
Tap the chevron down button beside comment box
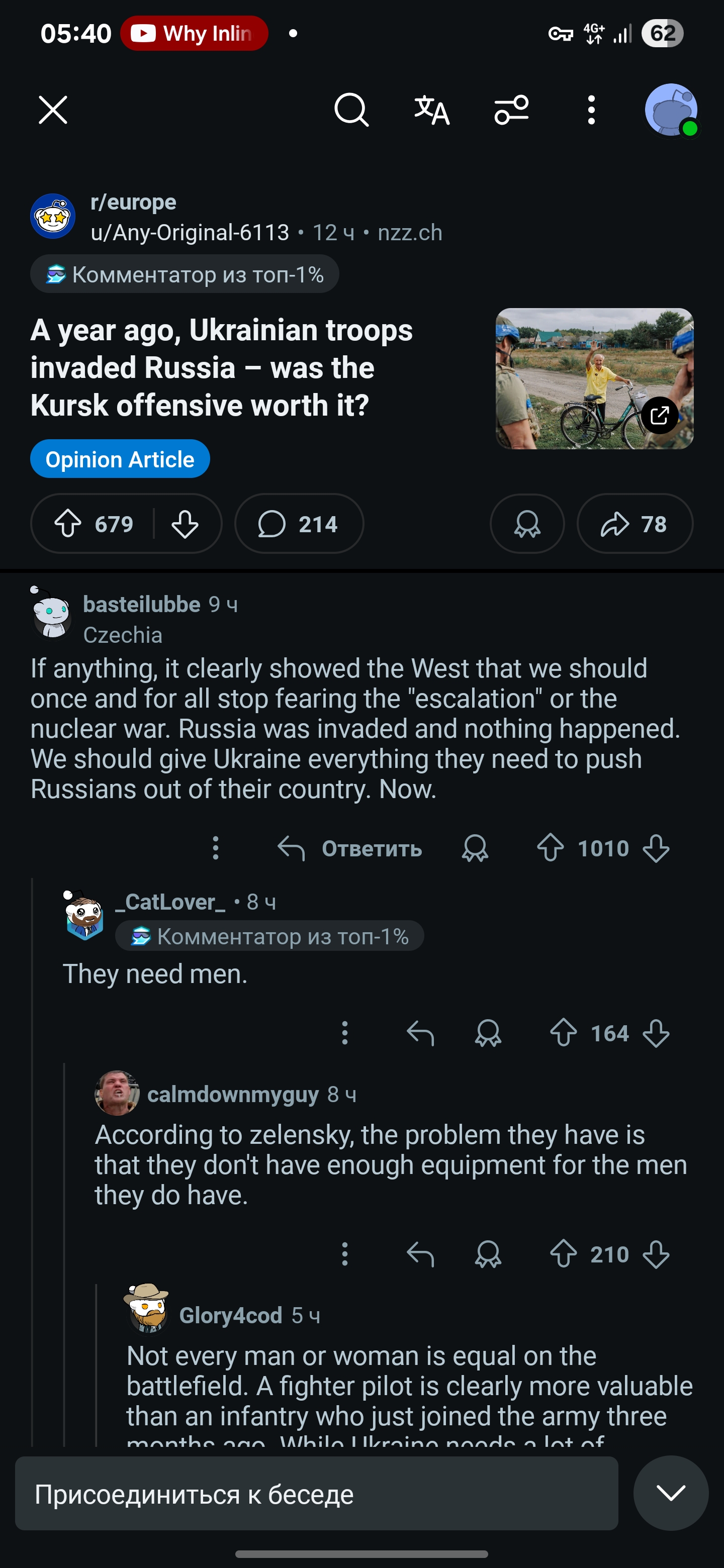point(670,1493)
